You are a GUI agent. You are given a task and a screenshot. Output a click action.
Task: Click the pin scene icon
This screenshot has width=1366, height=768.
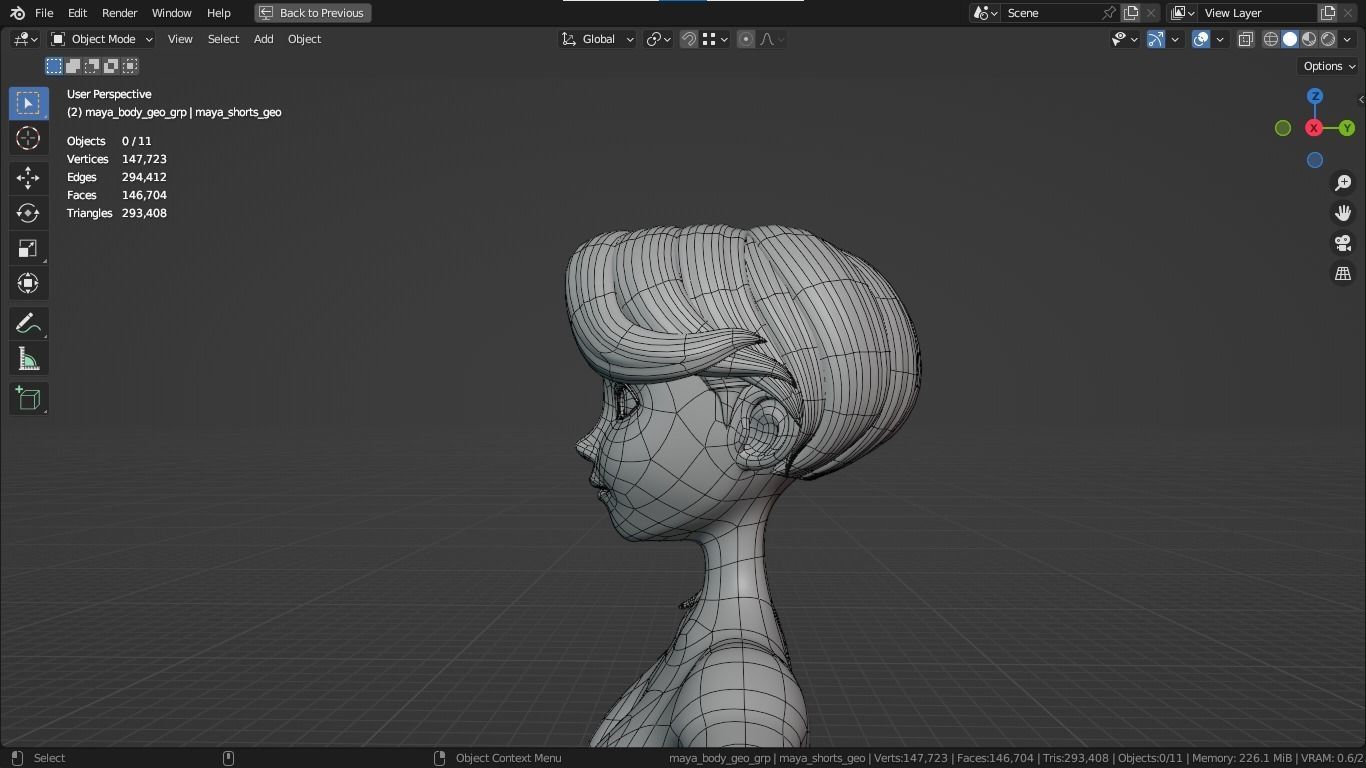[1108, 13]
